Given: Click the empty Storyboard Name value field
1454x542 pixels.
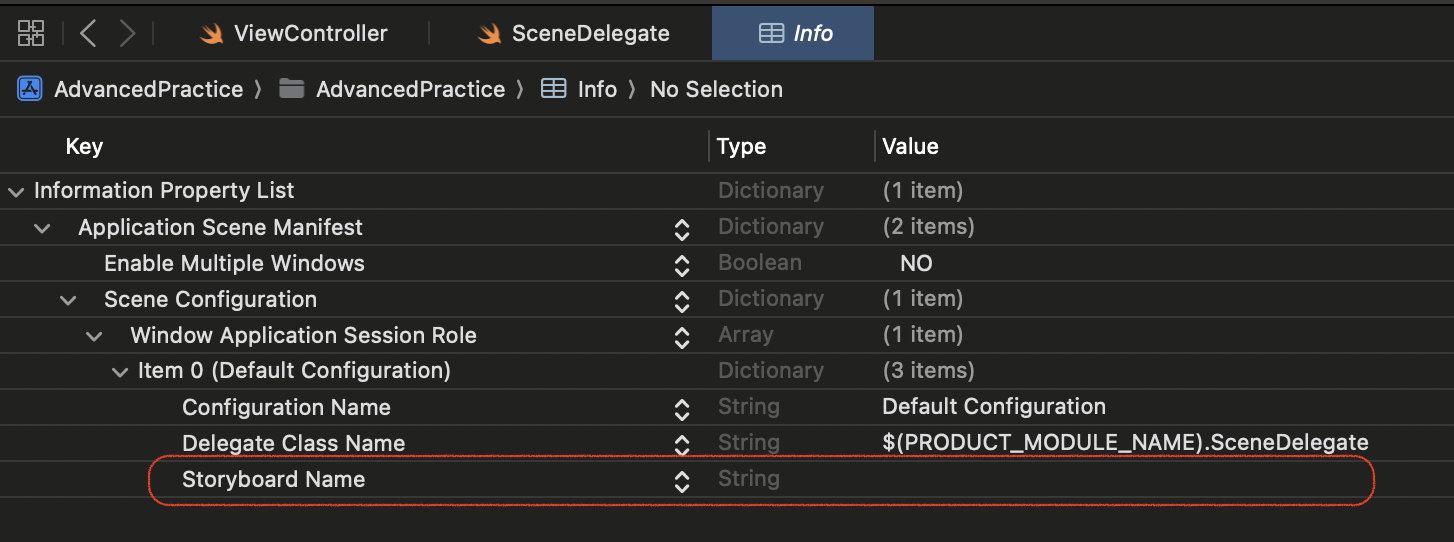Looking at the screenshot, I should pos(1100,480).
